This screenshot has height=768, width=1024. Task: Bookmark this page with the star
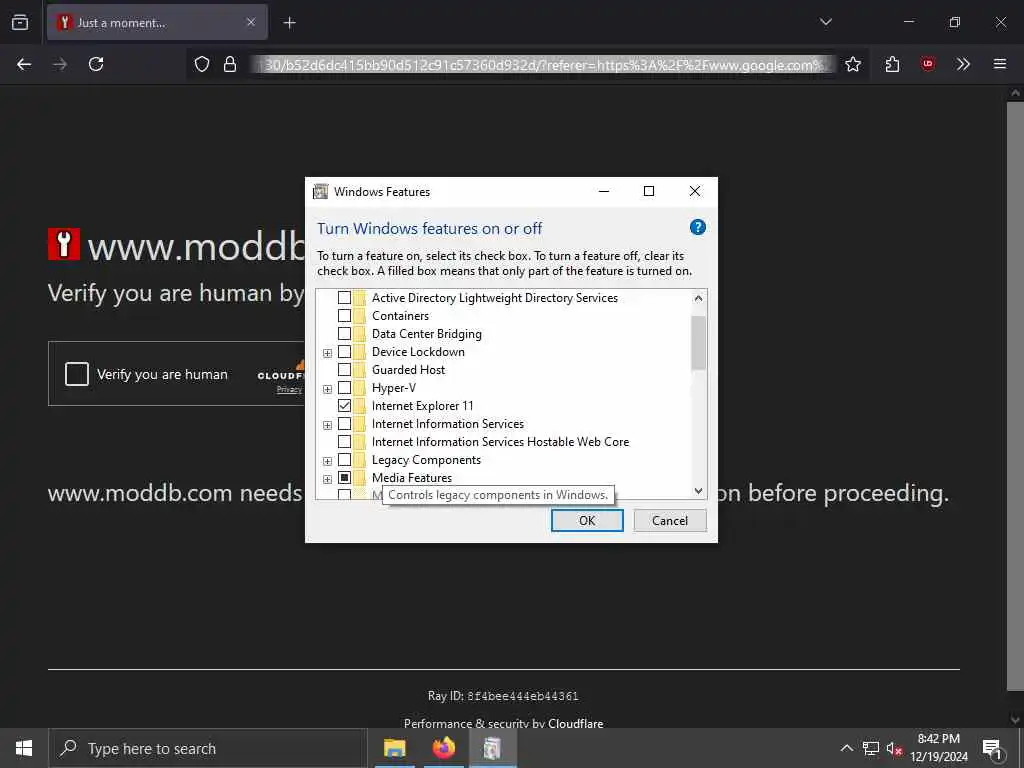click(852, 64)
